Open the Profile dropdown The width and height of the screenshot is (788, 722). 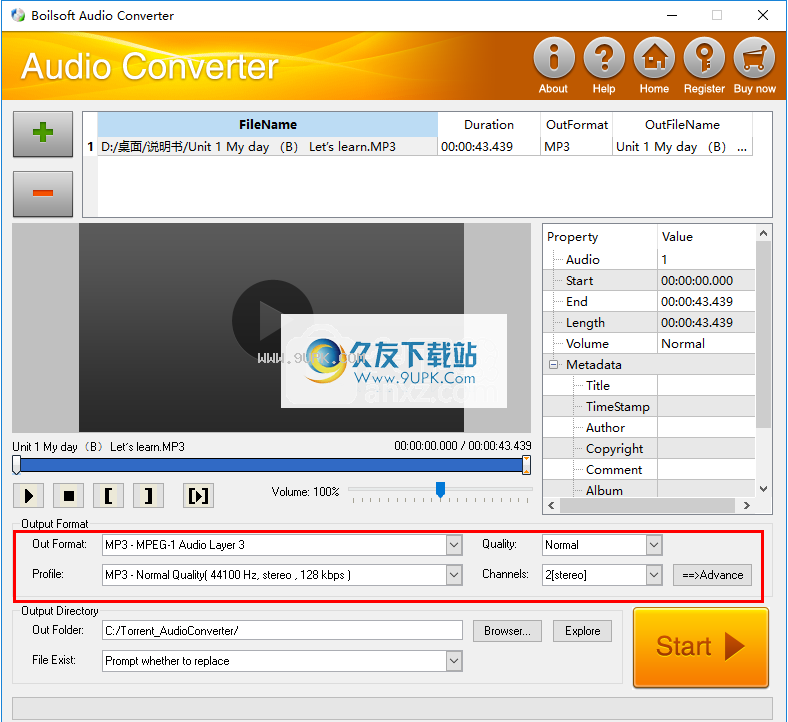tap(454, 575)
